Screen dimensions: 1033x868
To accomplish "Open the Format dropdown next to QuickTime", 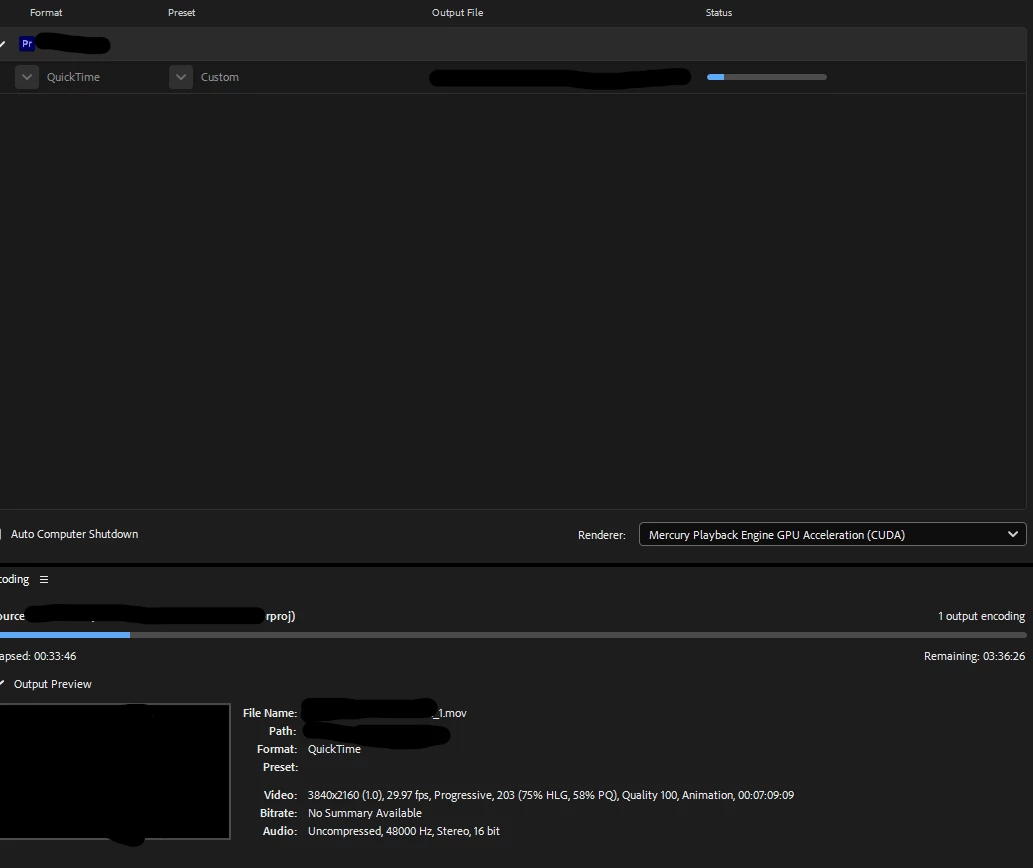I will (27, 77).
